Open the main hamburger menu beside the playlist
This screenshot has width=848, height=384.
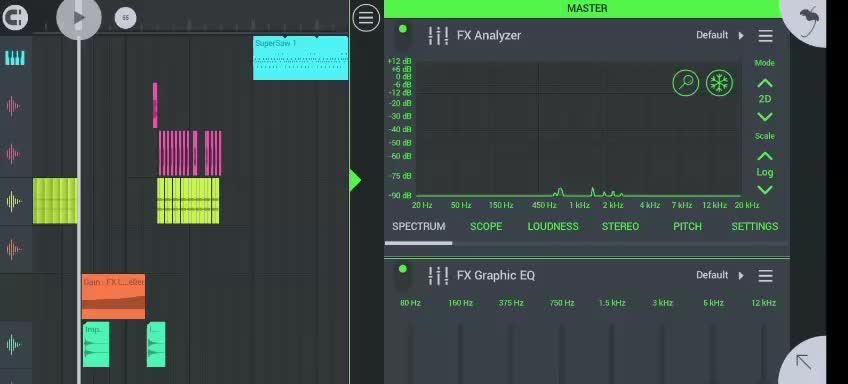(x=366, y=18)
